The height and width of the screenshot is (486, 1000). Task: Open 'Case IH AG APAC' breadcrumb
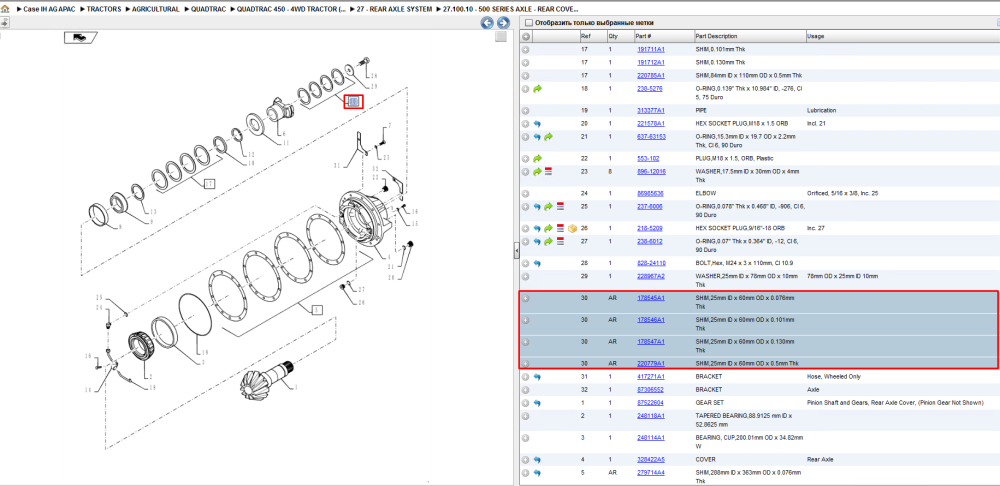50,10
